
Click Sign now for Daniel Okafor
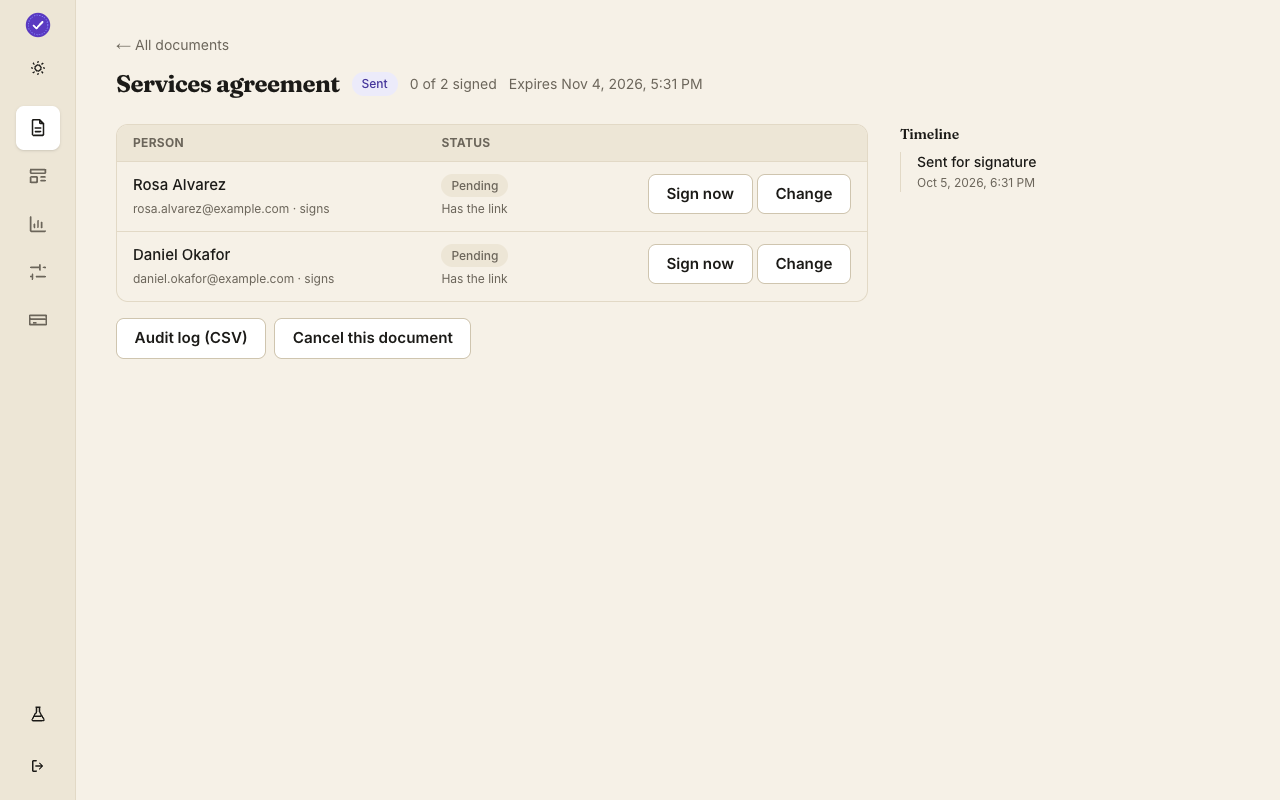(700, 264)
